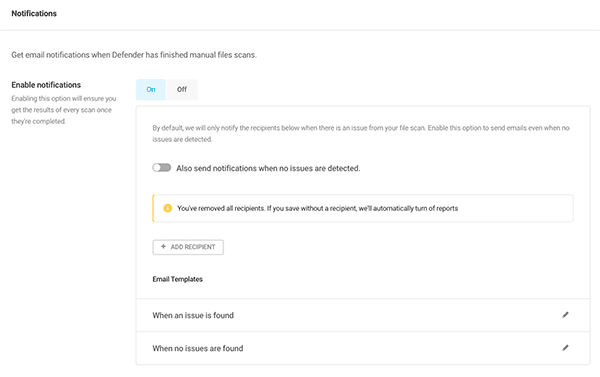Click pencil icon for 'When no issues are found'
Image resolution: width=600 pixels, height=377 pixels.
tap(565, 348)
